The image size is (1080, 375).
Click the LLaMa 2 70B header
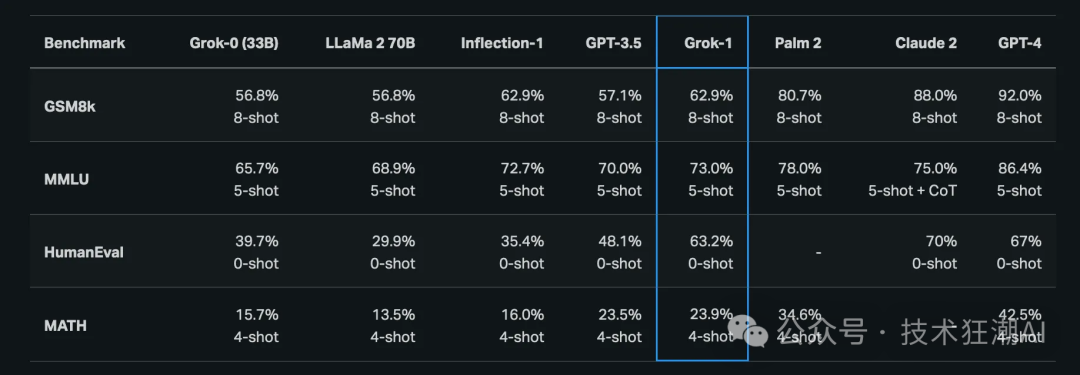tap(371, 43)
